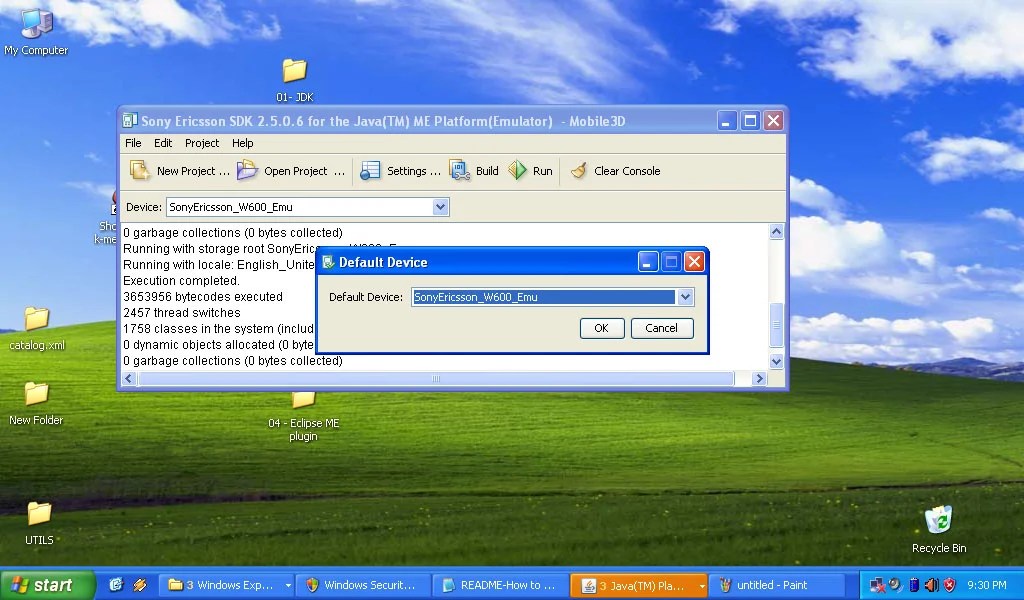Select the My Computer desktop icon
Image resolution: width=1024 pixels, height=600 pixels.
coord(36,31)
